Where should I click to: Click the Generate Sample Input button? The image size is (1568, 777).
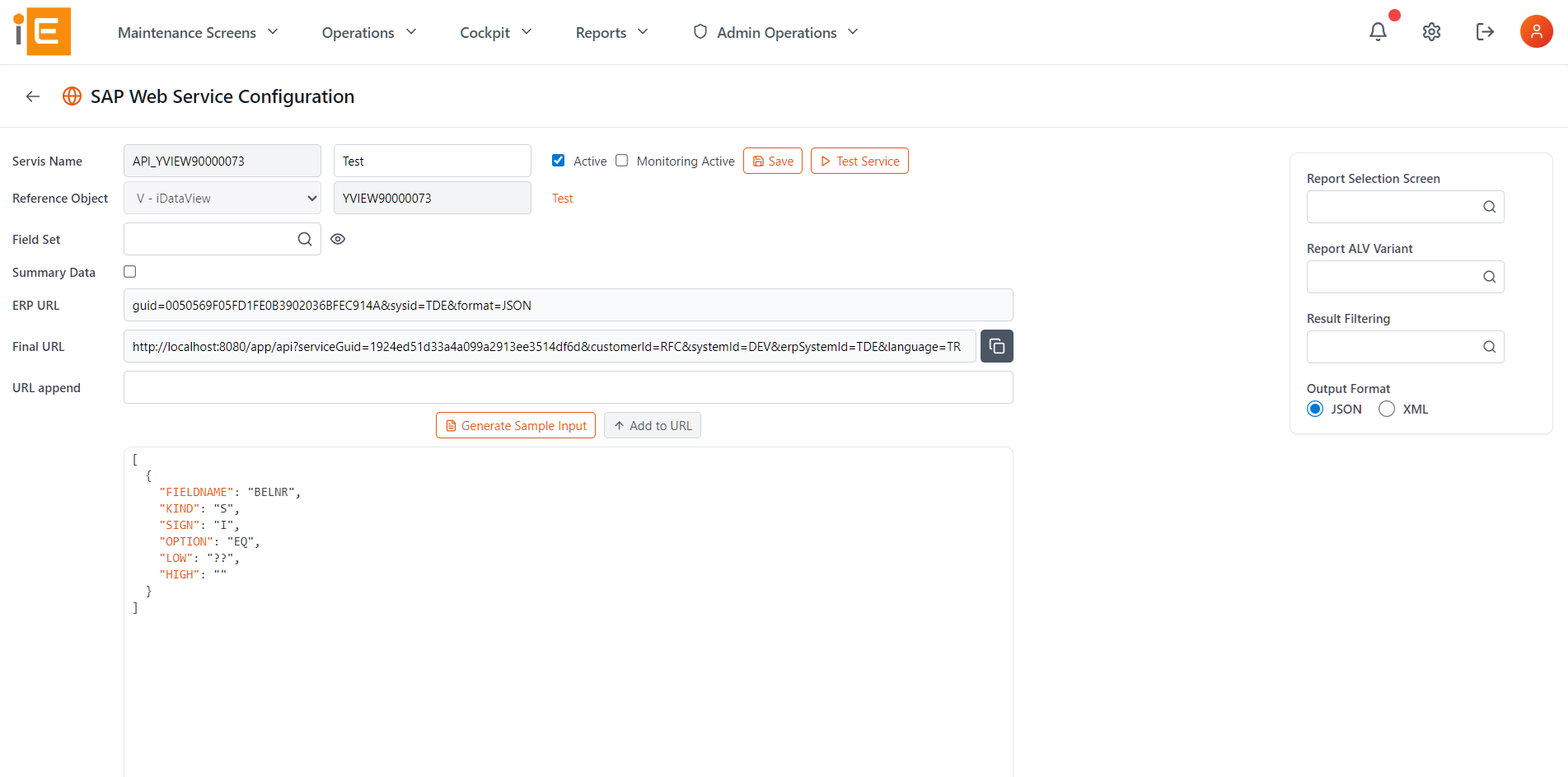click(x=515, y=425)
